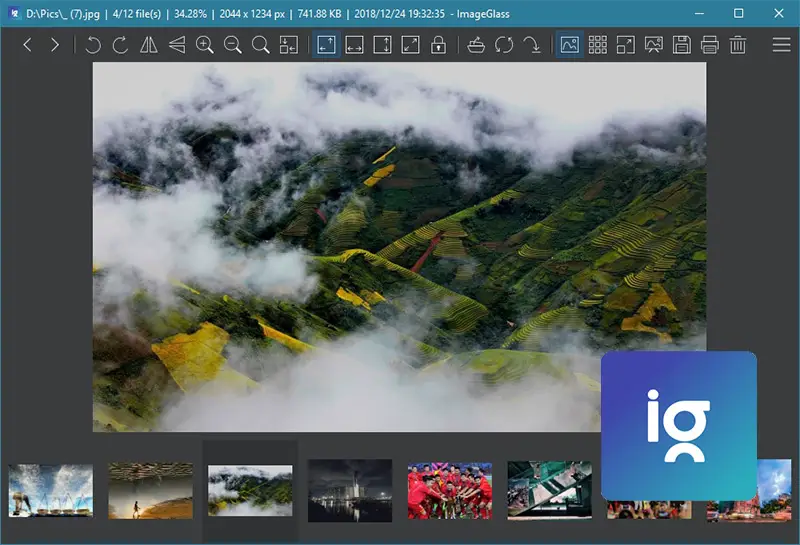Maximize the ImageGlass window
This screenshot has width=800, height=545.
click(x=738, y=13)
